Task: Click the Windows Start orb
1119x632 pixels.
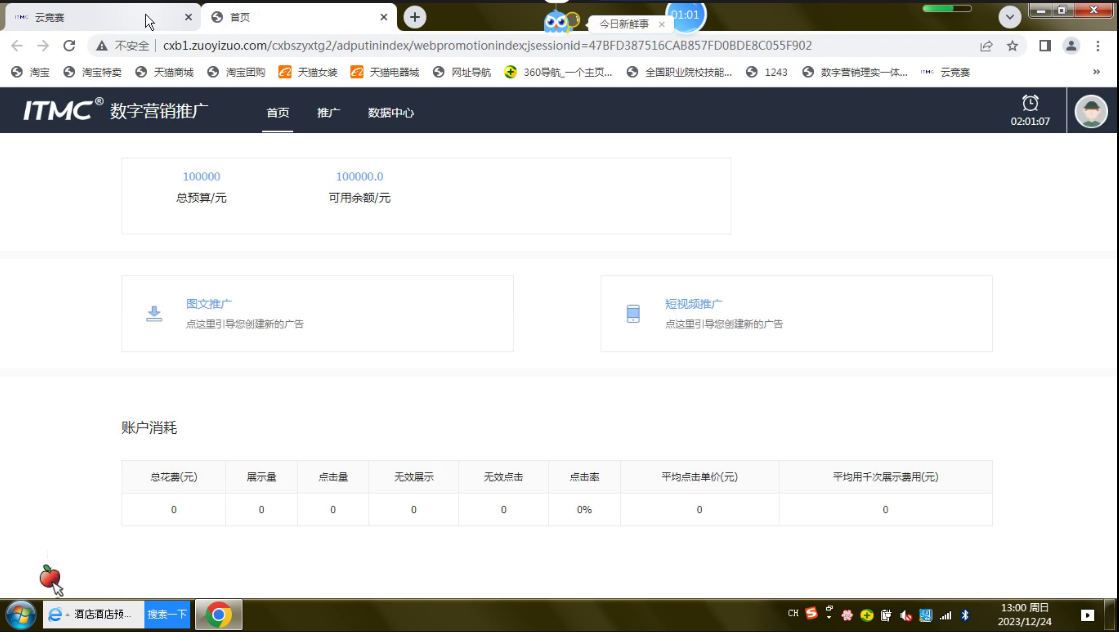Action: point(21,614)
